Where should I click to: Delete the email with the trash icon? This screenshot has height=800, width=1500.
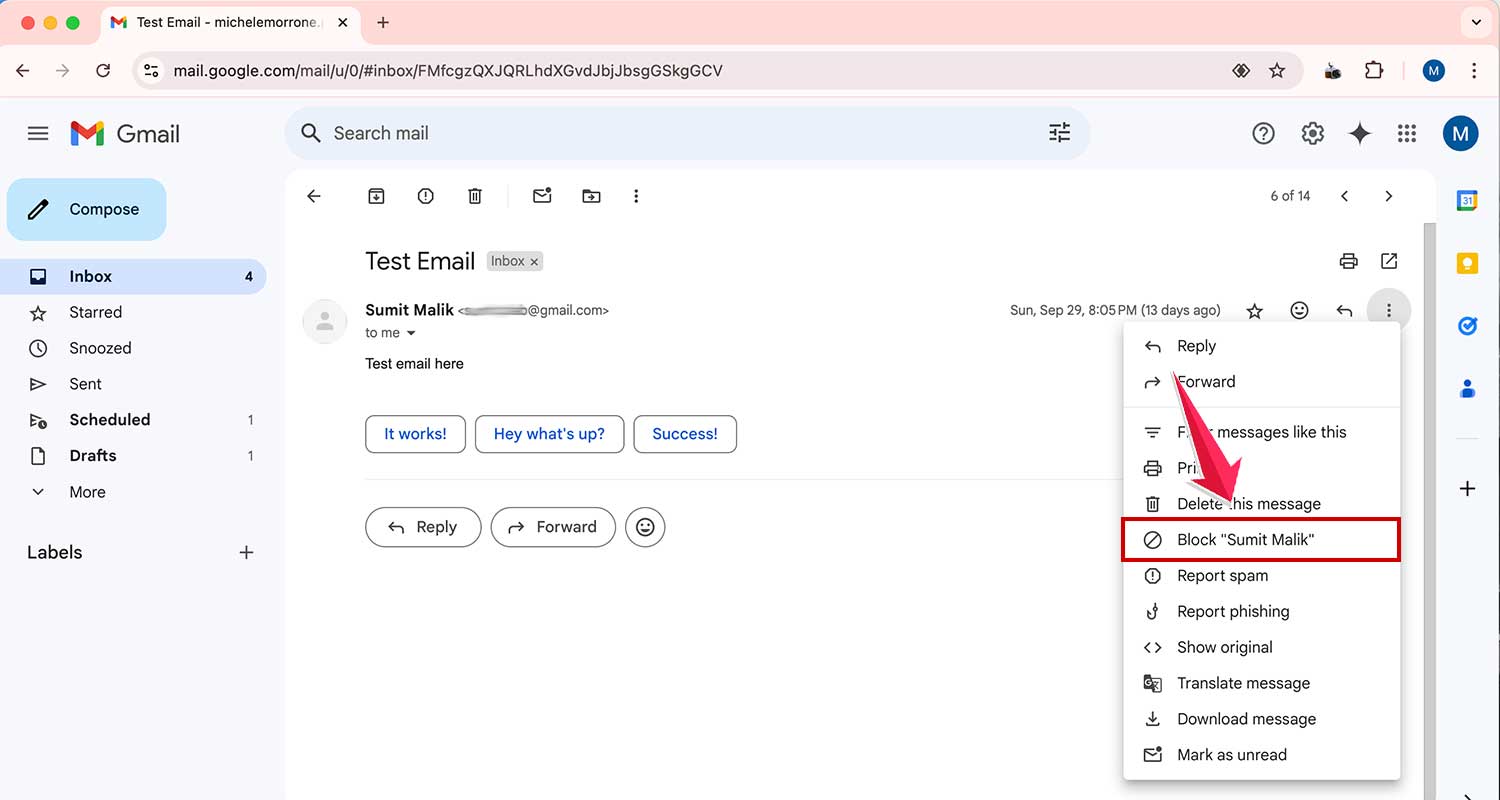pos(475,196)
